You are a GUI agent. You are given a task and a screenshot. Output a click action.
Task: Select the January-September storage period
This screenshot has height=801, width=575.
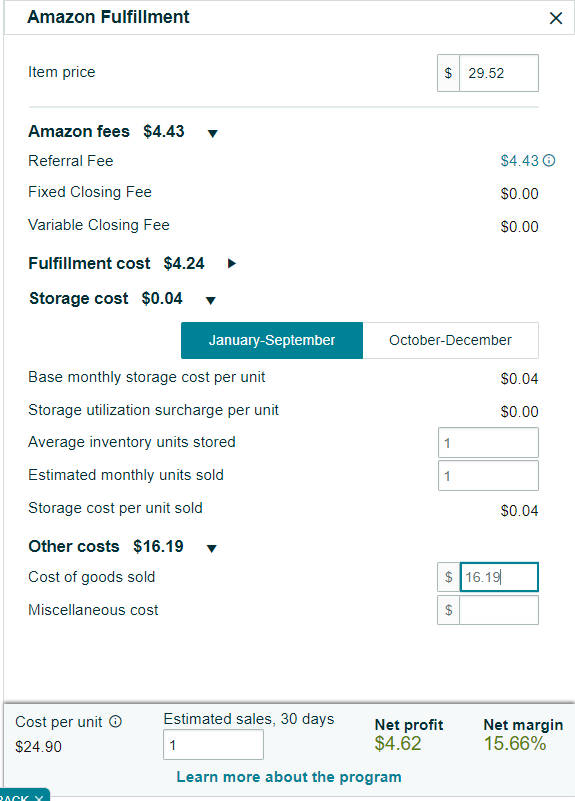(x=272, y=340)
